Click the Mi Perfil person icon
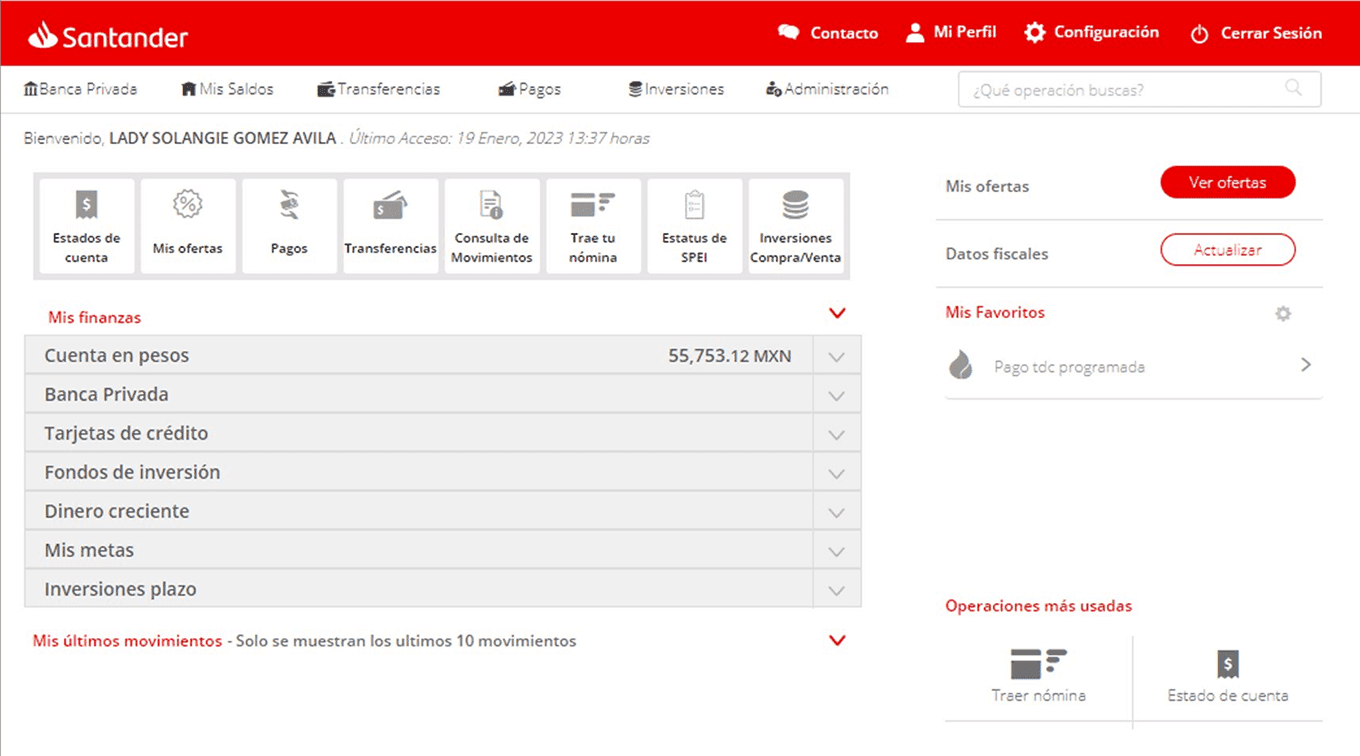 pos(915,33)
